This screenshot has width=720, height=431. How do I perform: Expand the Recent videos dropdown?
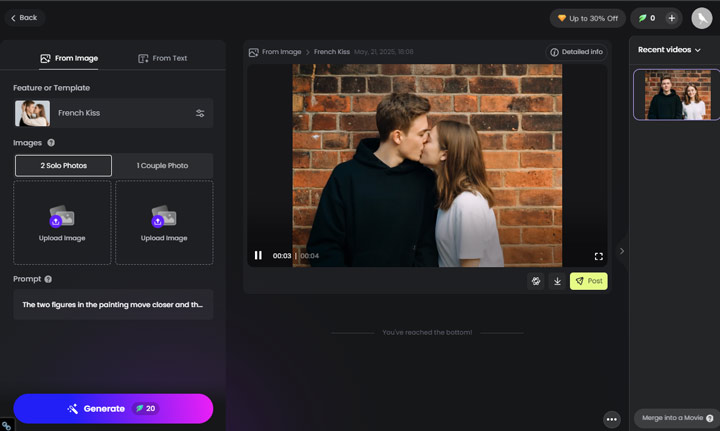[x=669, y=50]
